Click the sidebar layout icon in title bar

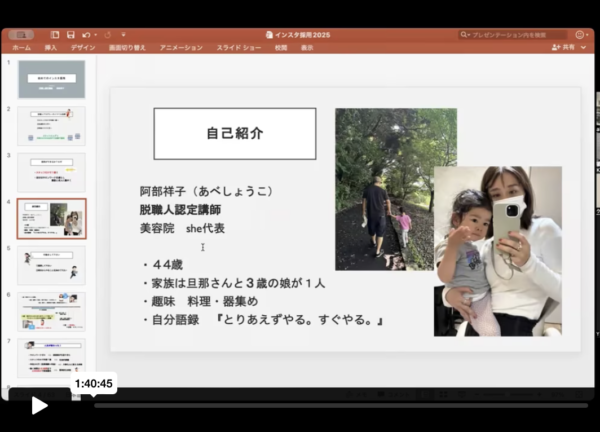[55, 34]
